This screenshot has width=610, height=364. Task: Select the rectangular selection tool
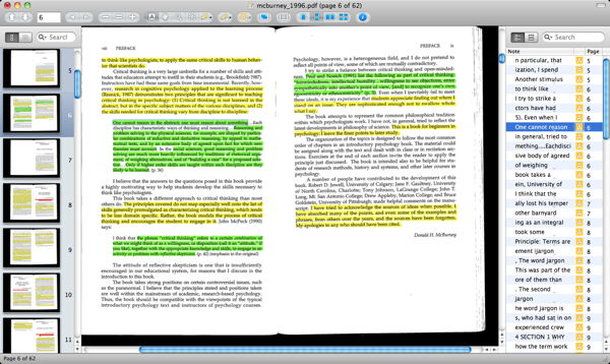(192, 17)
